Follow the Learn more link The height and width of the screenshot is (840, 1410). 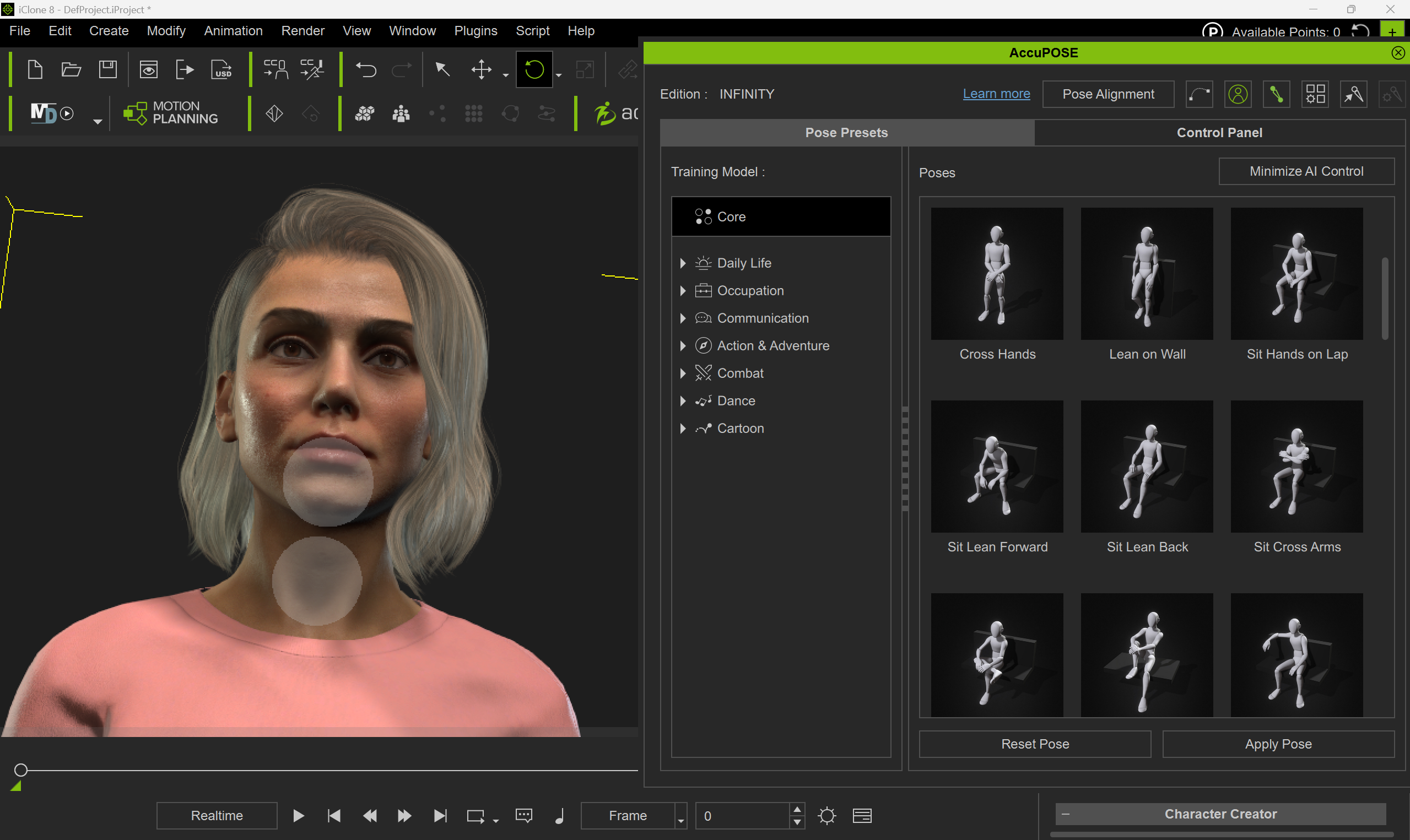pyautogui.click(x=996, y=94)
